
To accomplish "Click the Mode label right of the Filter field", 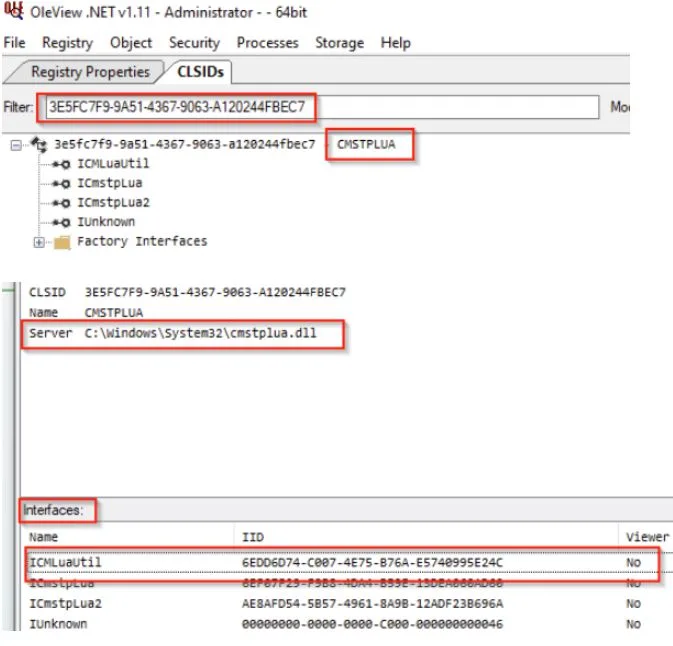I will pos(620,106).
